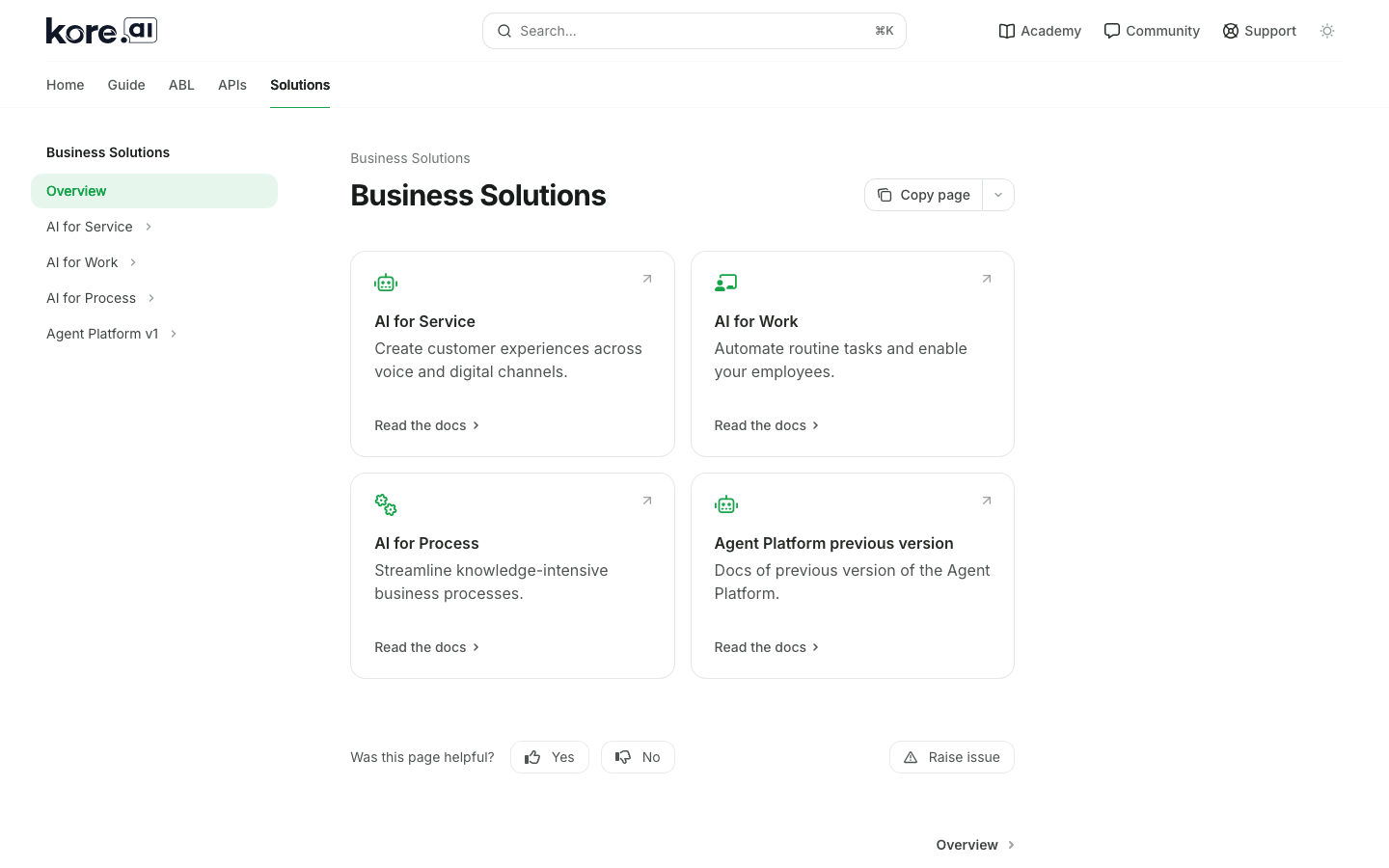
Task: Click the AI for Process card title
Action: tap(426, 543)
